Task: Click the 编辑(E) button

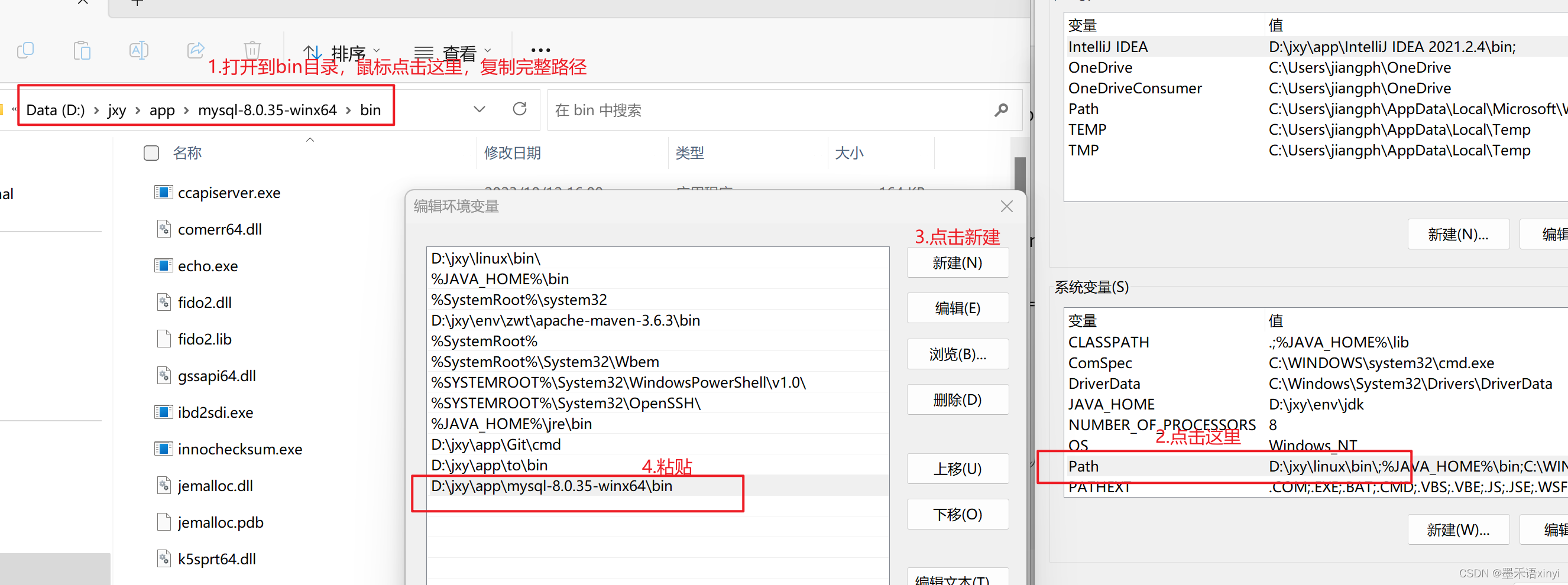Action: 957,308
